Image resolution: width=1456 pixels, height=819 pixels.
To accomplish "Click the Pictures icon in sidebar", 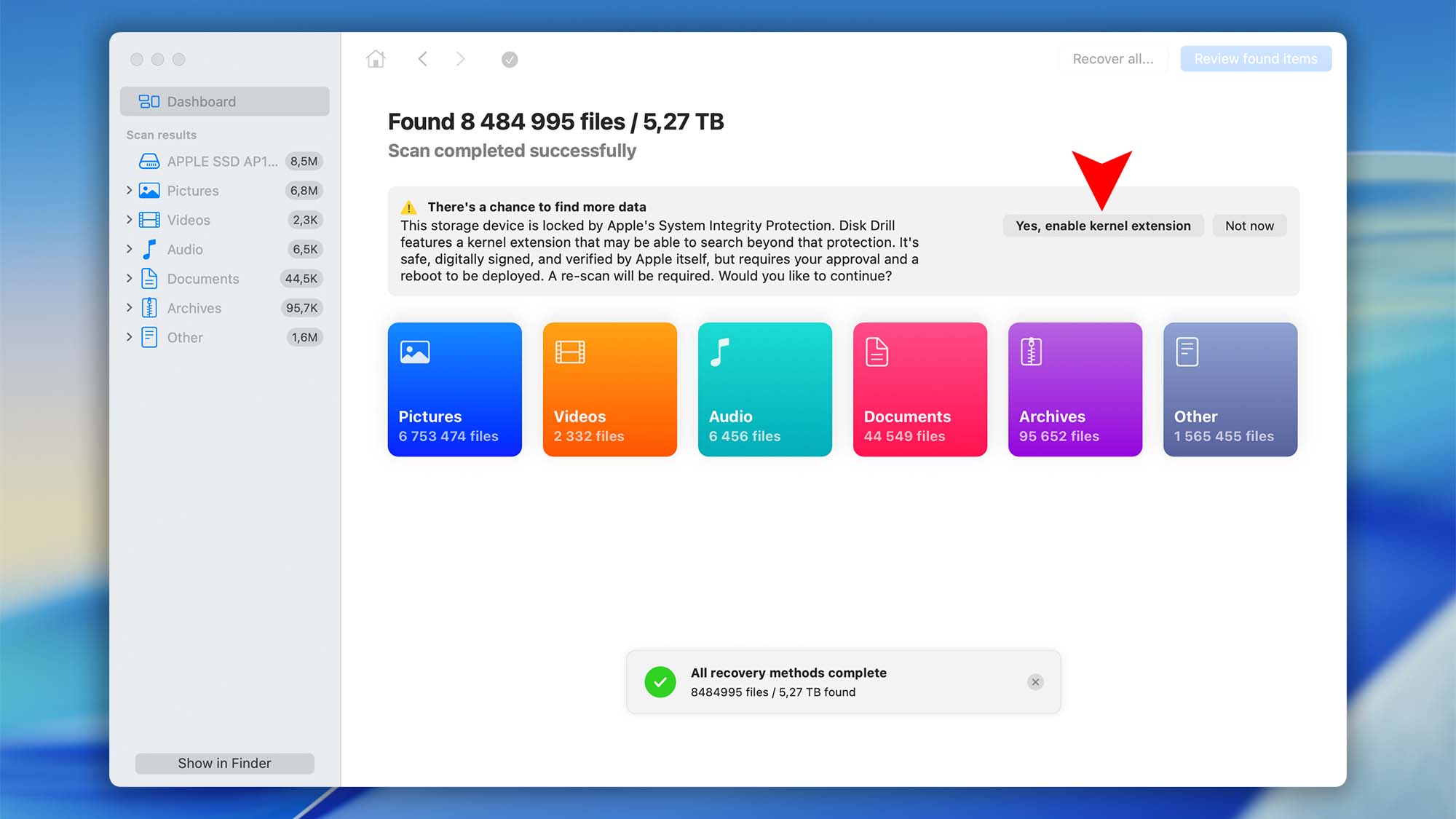I will 149,191.
